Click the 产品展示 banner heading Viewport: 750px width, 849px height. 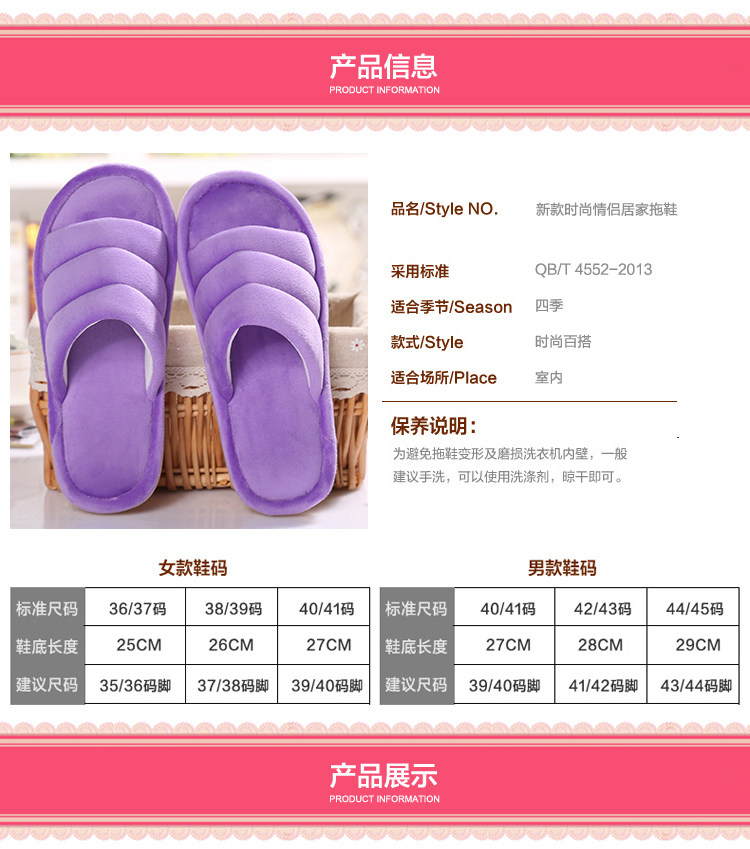(384, 775)
